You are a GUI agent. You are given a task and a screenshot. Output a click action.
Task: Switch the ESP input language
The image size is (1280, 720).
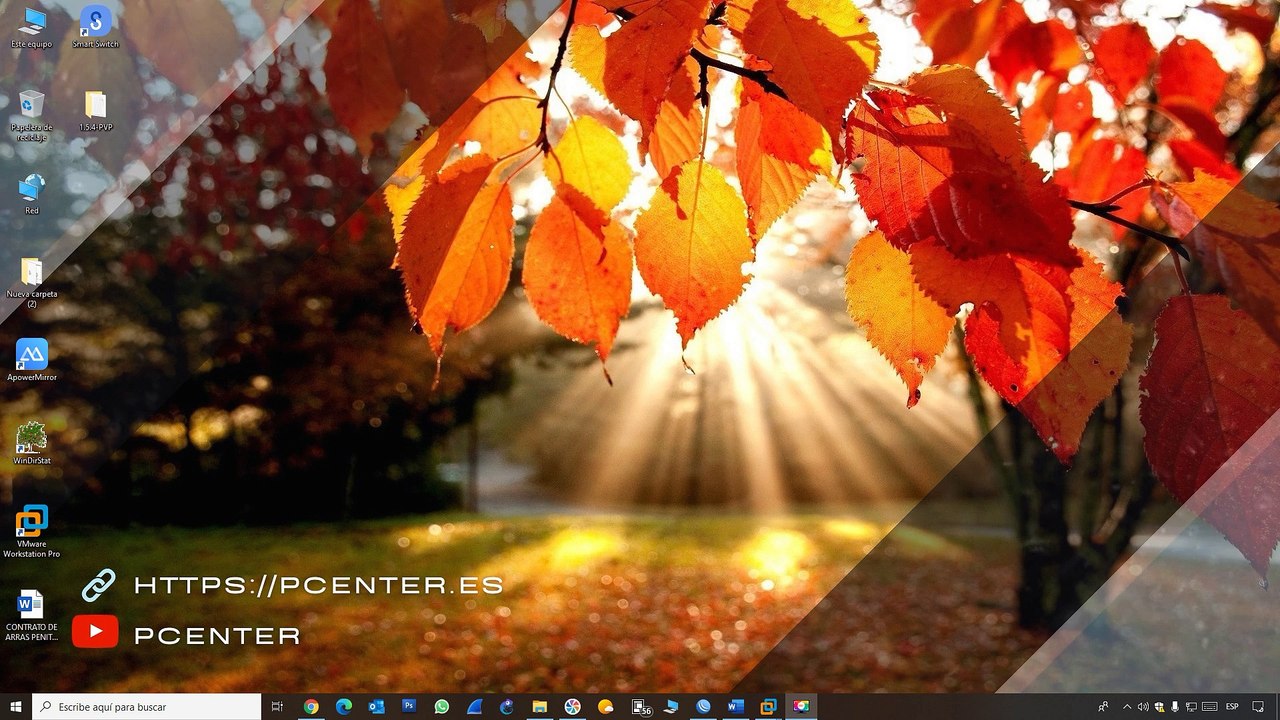point(1232,707)
